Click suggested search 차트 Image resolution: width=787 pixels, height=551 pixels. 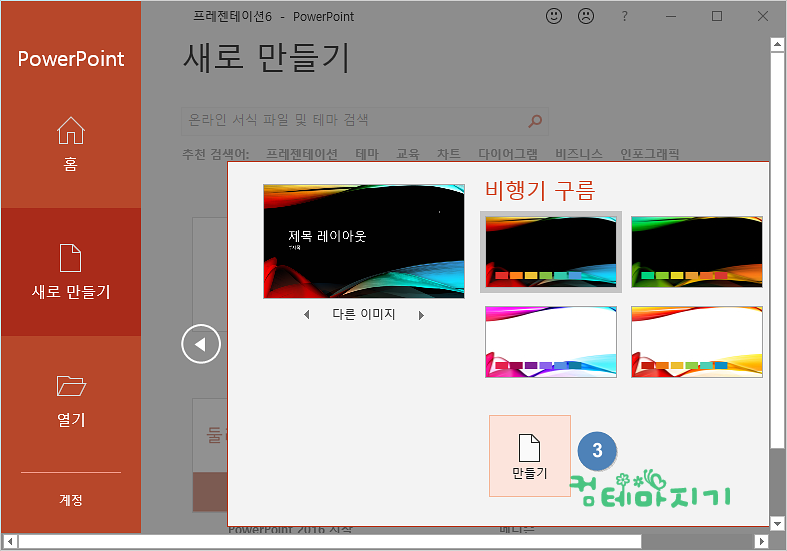448,154
